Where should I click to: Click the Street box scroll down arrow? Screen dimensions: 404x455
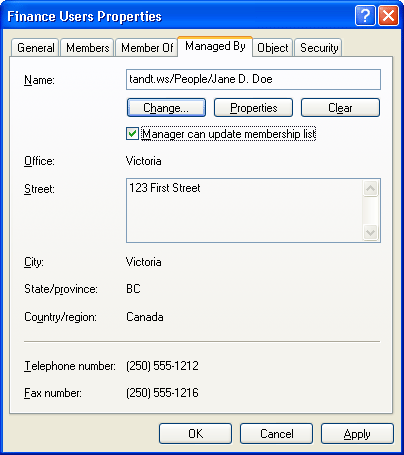[371, 232]
